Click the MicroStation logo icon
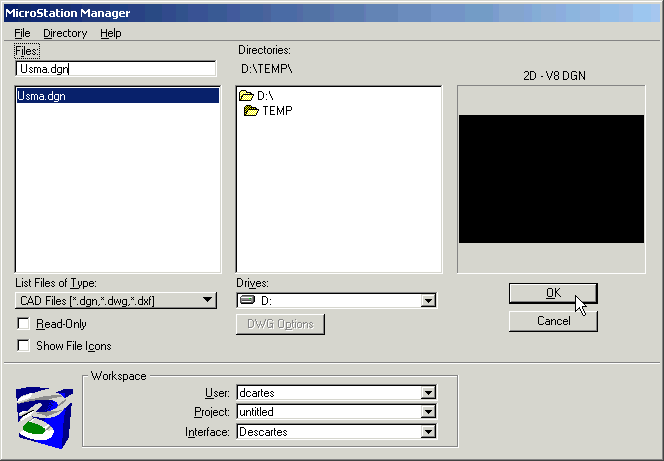Screen dimensions: 664x461 pos(44,417)
